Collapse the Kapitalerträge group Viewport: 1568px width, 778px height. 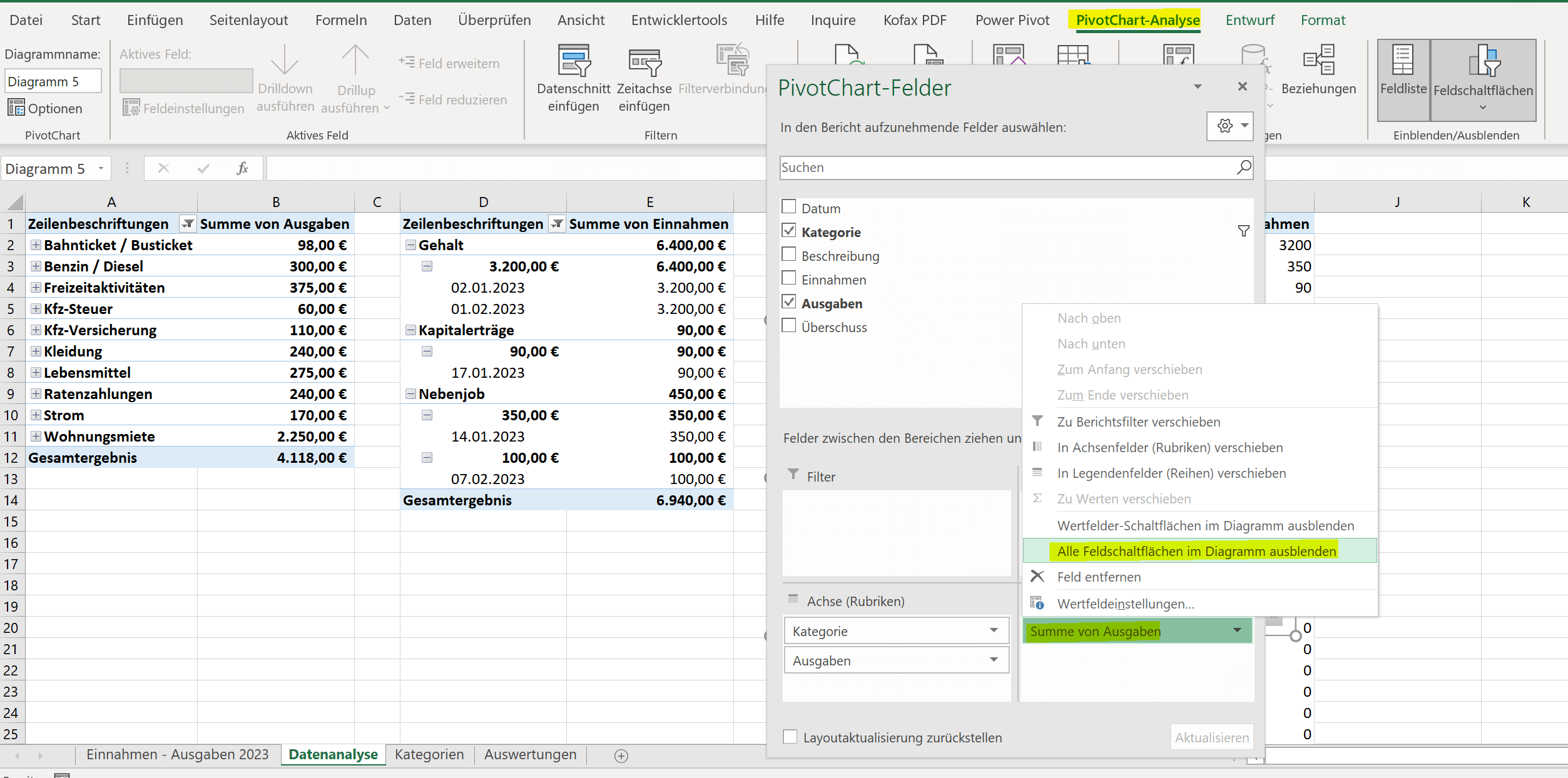tap(410, 330)
